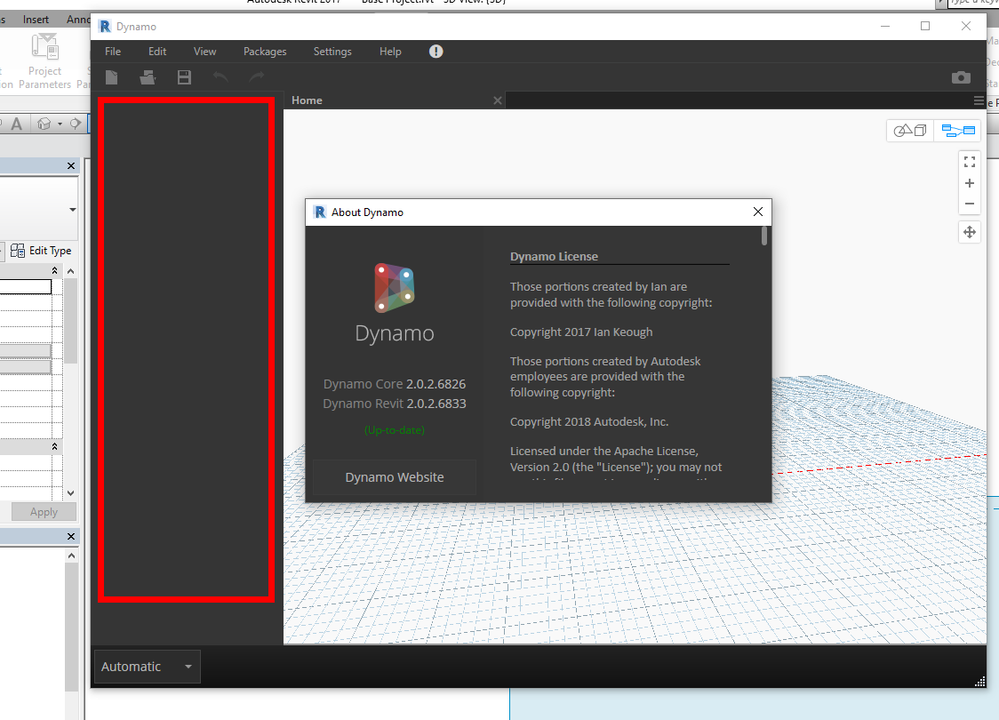Open the Edit menu
The height and width of the screenshot is (720, 999).
point(157,52)
